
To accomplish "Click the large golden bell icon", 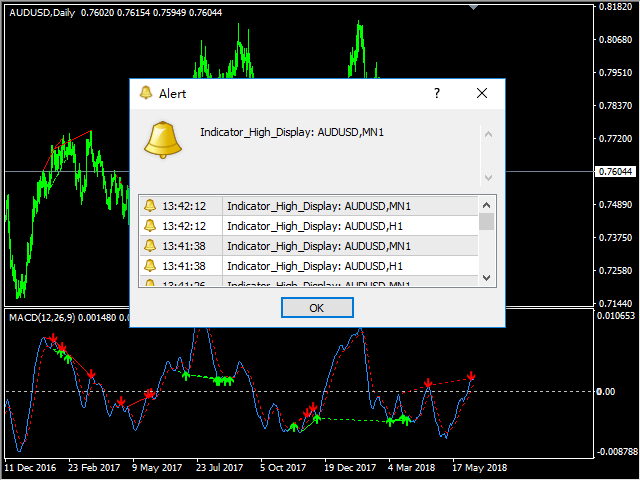I will pyautogui.click(x=163, y=140).
